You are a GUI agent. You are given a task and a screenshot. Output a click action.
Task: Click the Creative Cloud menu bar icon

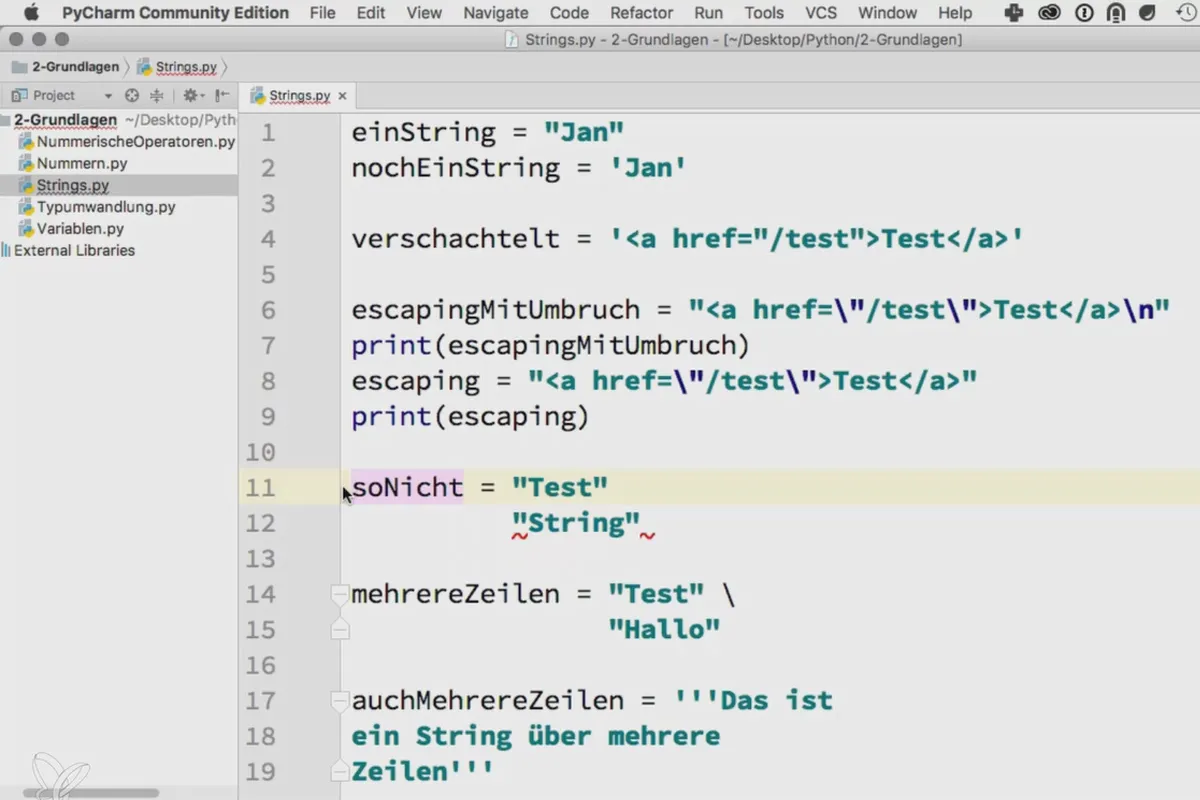pyautogui.click(x=1049, y=13)
